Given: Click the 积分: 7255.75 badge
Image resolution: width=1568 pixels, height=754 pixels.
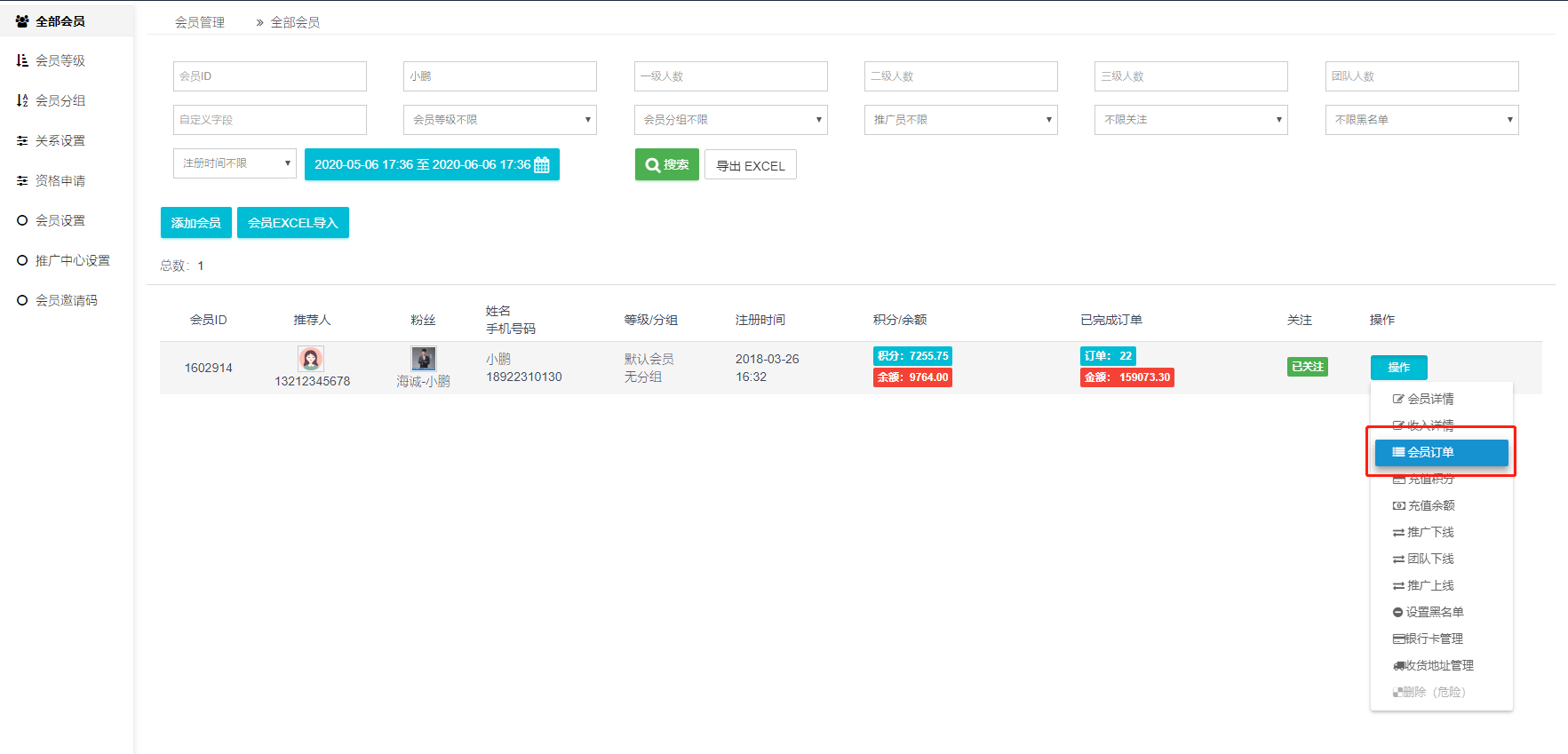Looking at the screenshot, I should 912,356.
